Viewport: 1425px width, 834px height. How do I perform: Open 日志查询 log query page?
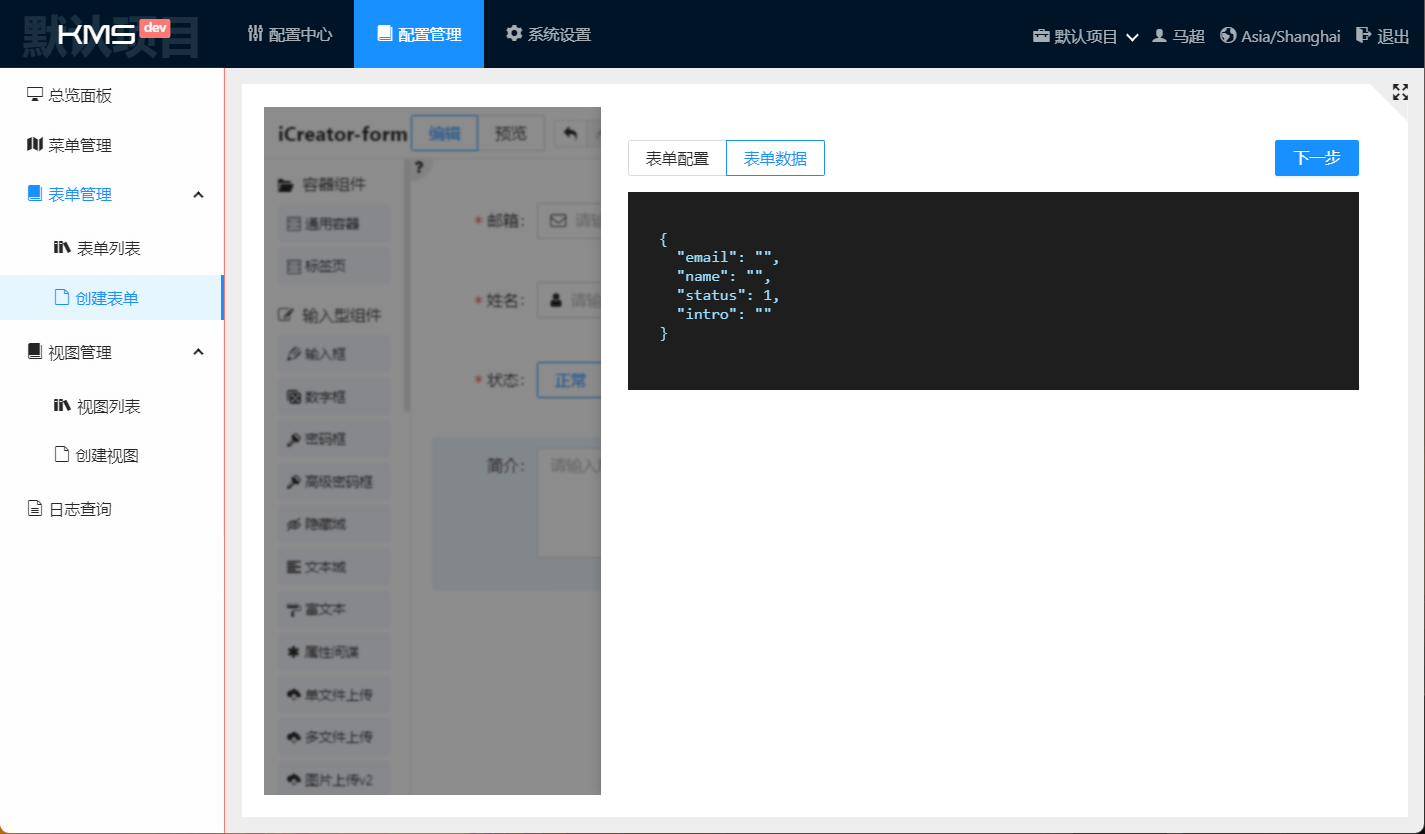click(80, 510)
